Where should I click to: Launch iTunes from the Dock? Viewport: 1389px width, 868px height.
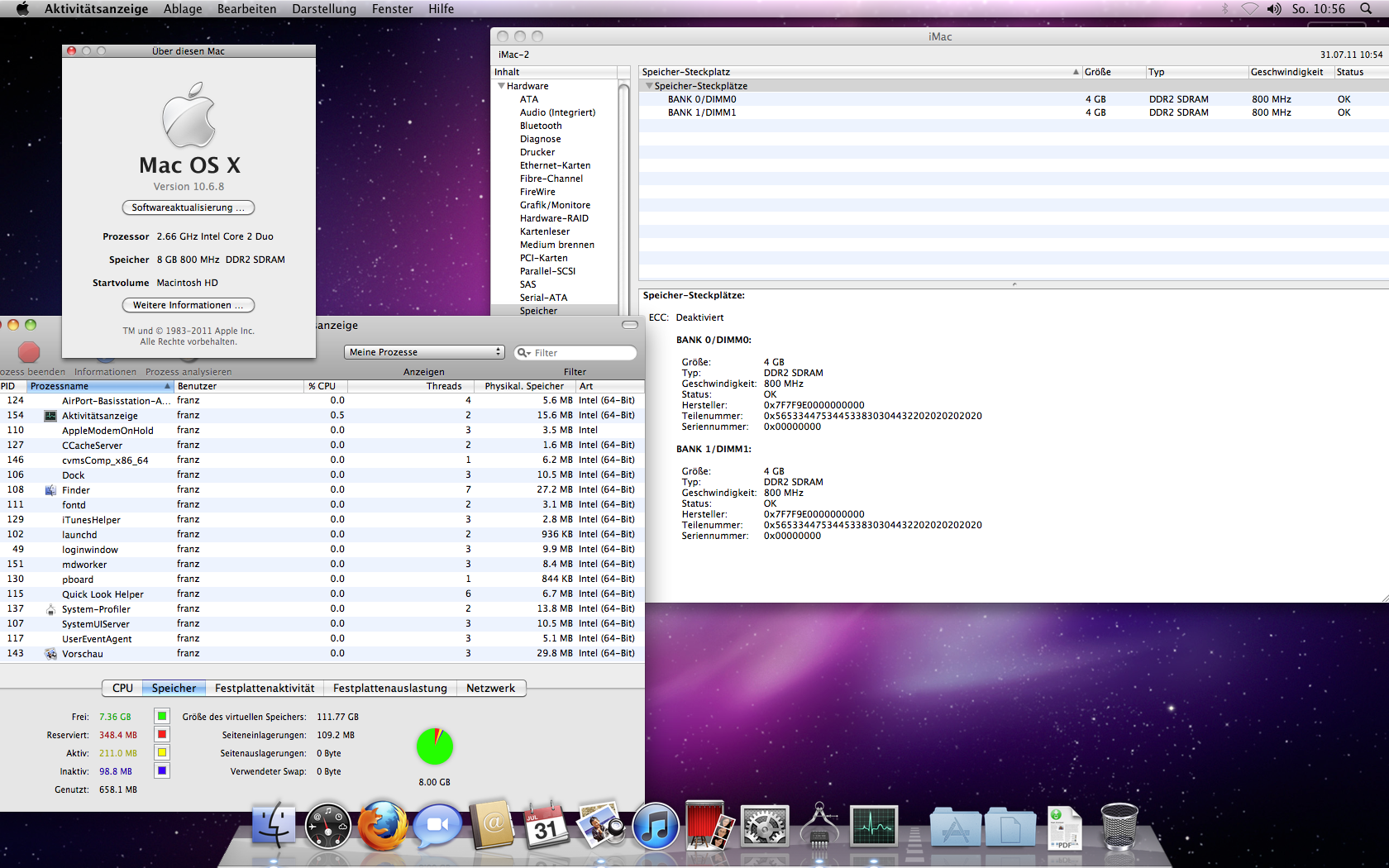656,827
